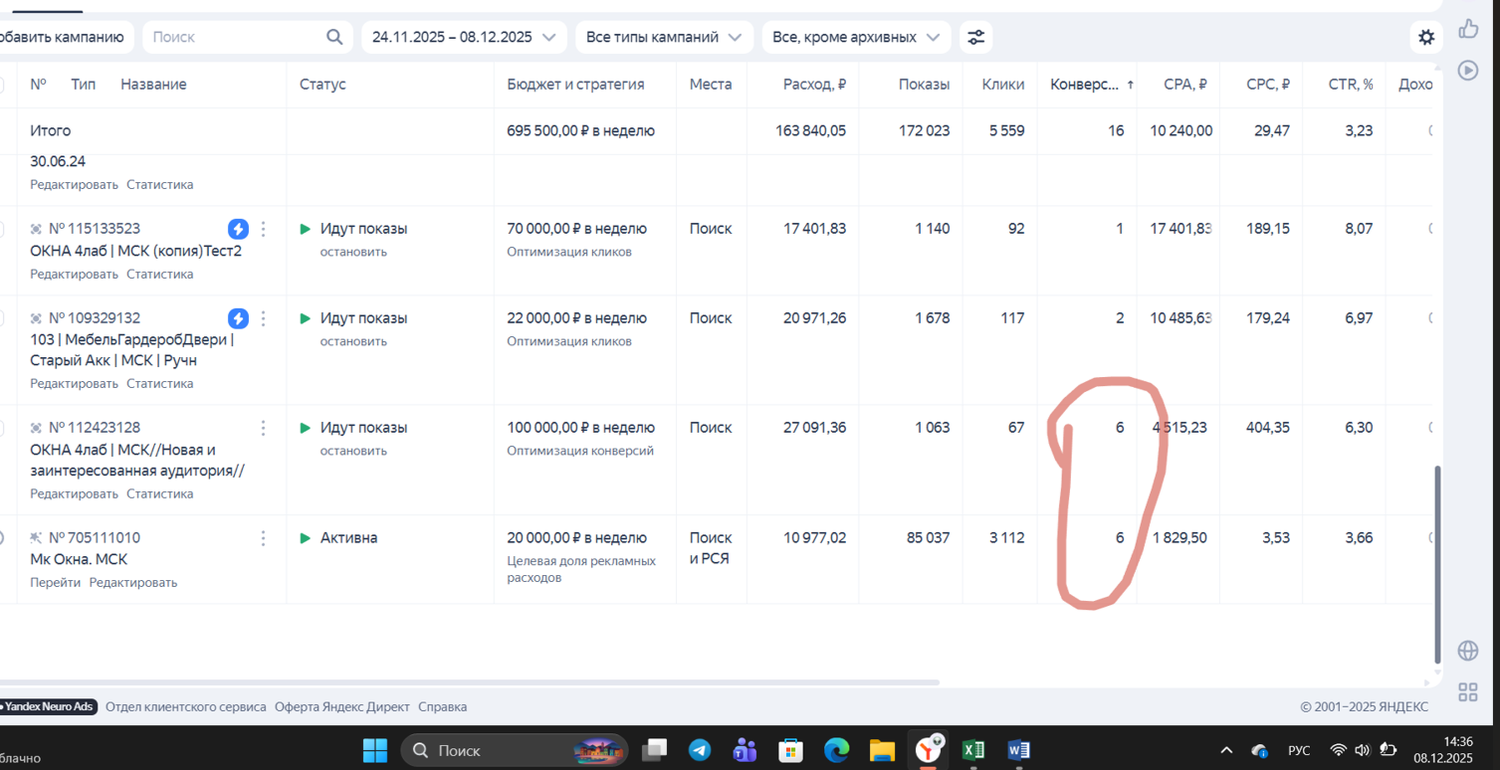Click Редактировать under Мк Окна. МСК
1500x770 pixels.
(x=133, y=583)
